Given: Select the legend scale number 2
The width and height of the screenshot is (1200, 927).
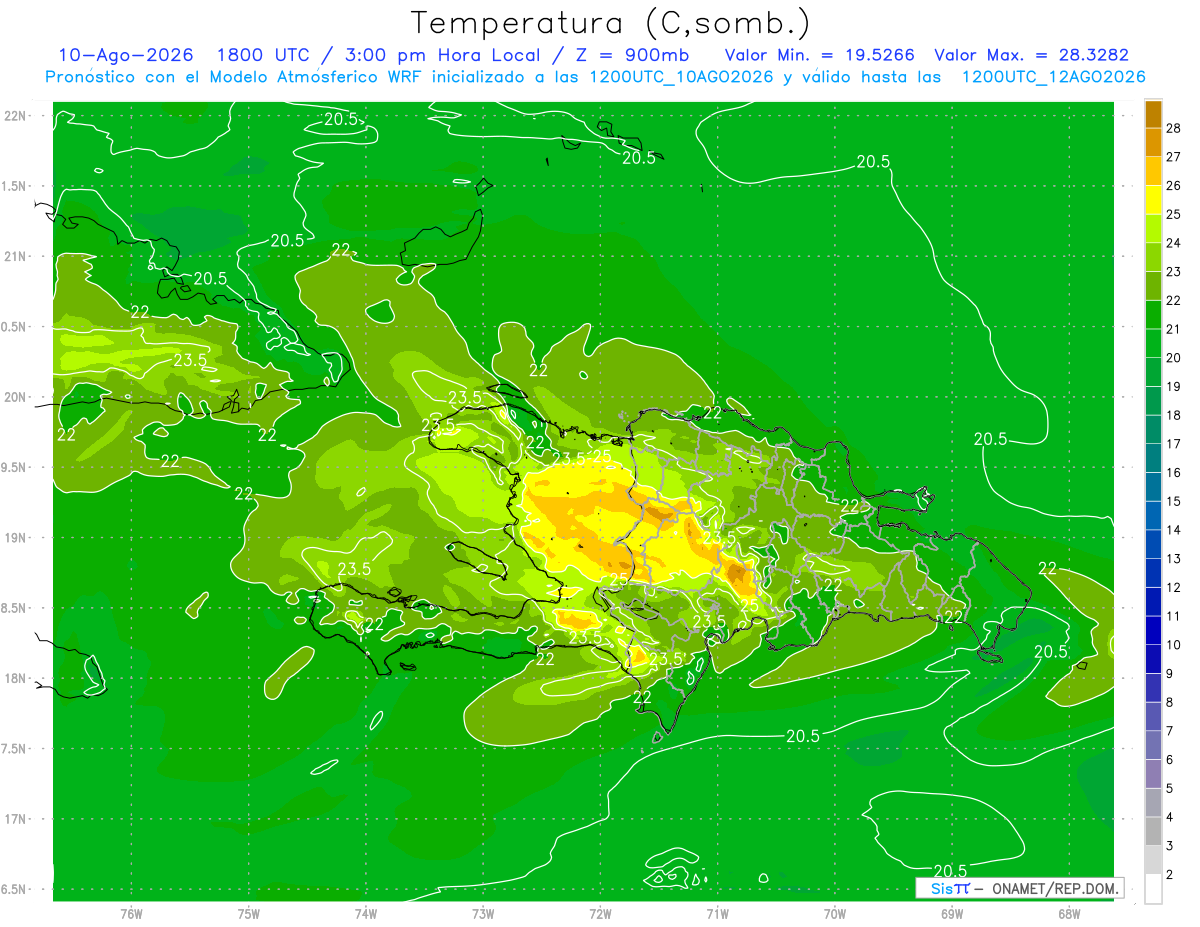Looking at the screenshot, I should pos(1169,875).
